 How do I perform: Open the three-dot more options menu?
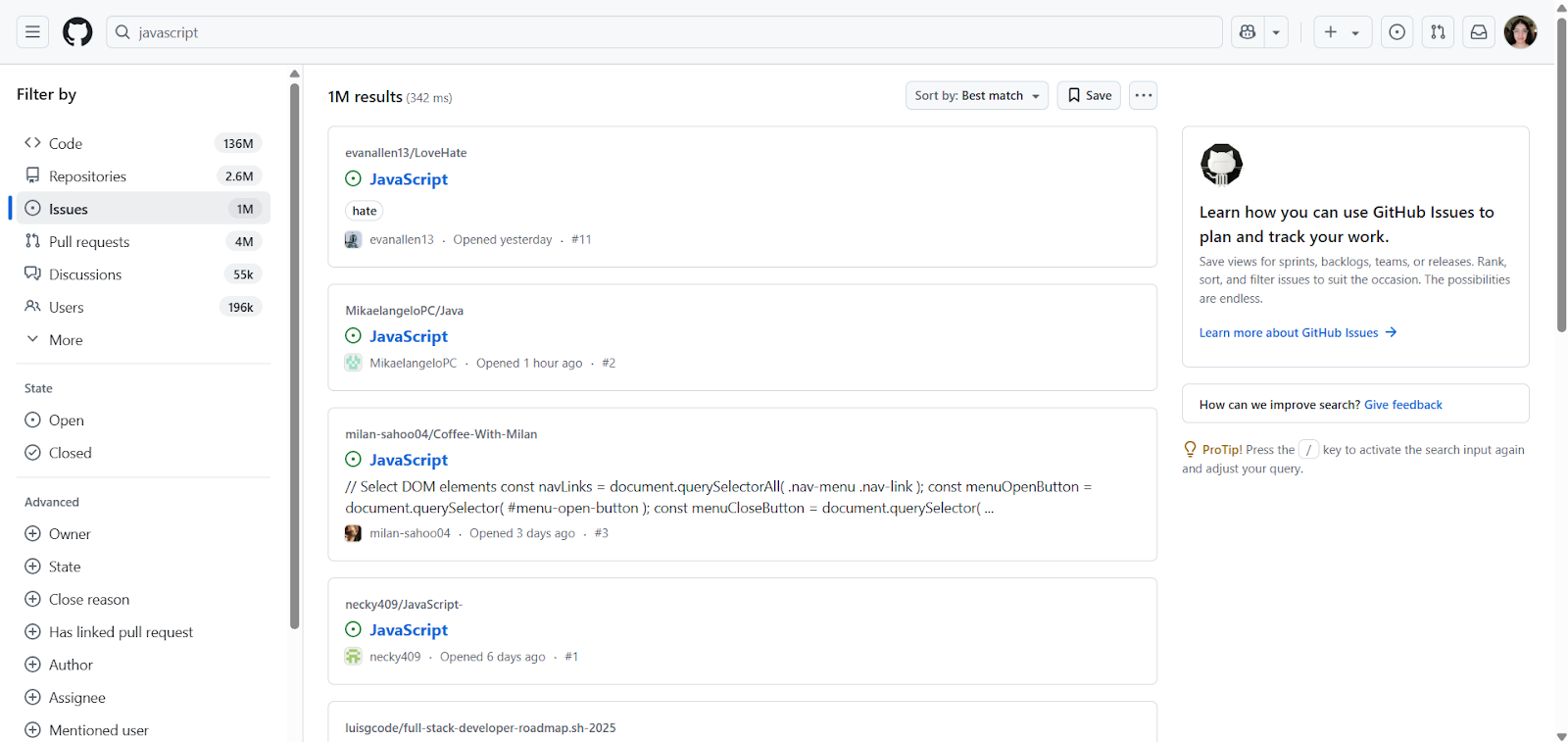(1144, 95)
